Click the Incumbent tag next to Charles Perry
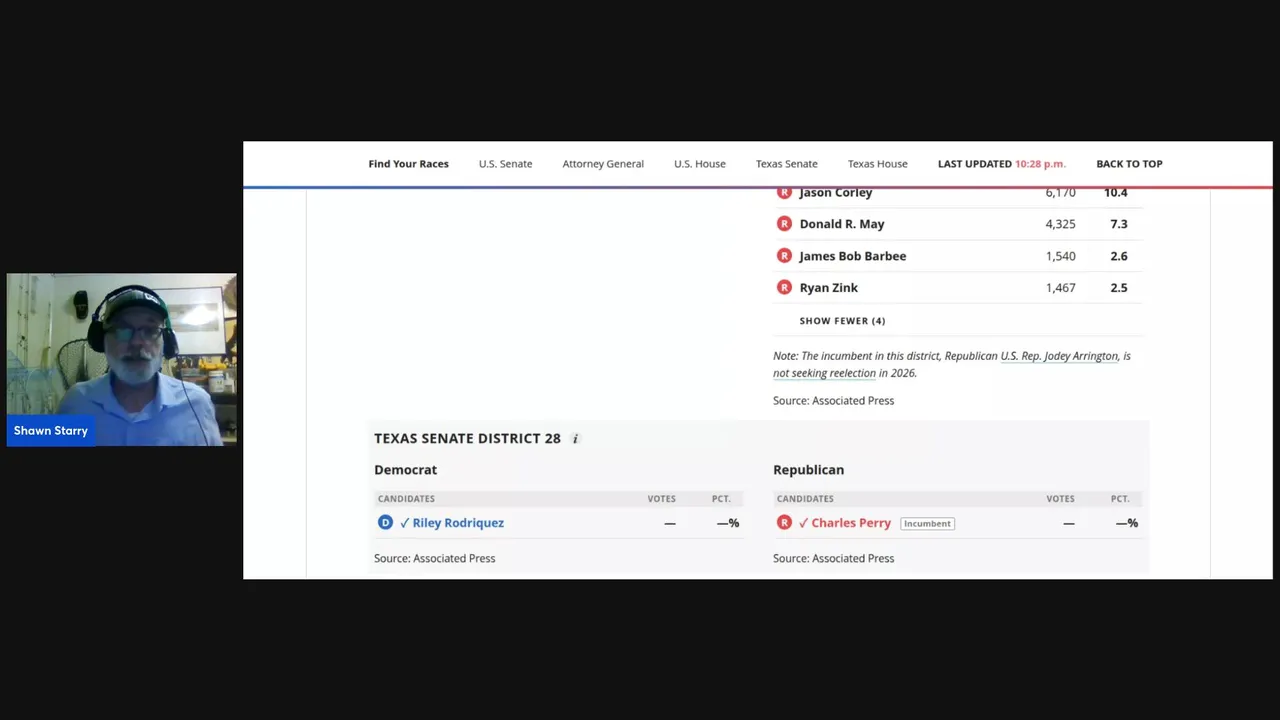Image resolution: width=1280 pixels, height=720 pixels. tap(927, 523)
